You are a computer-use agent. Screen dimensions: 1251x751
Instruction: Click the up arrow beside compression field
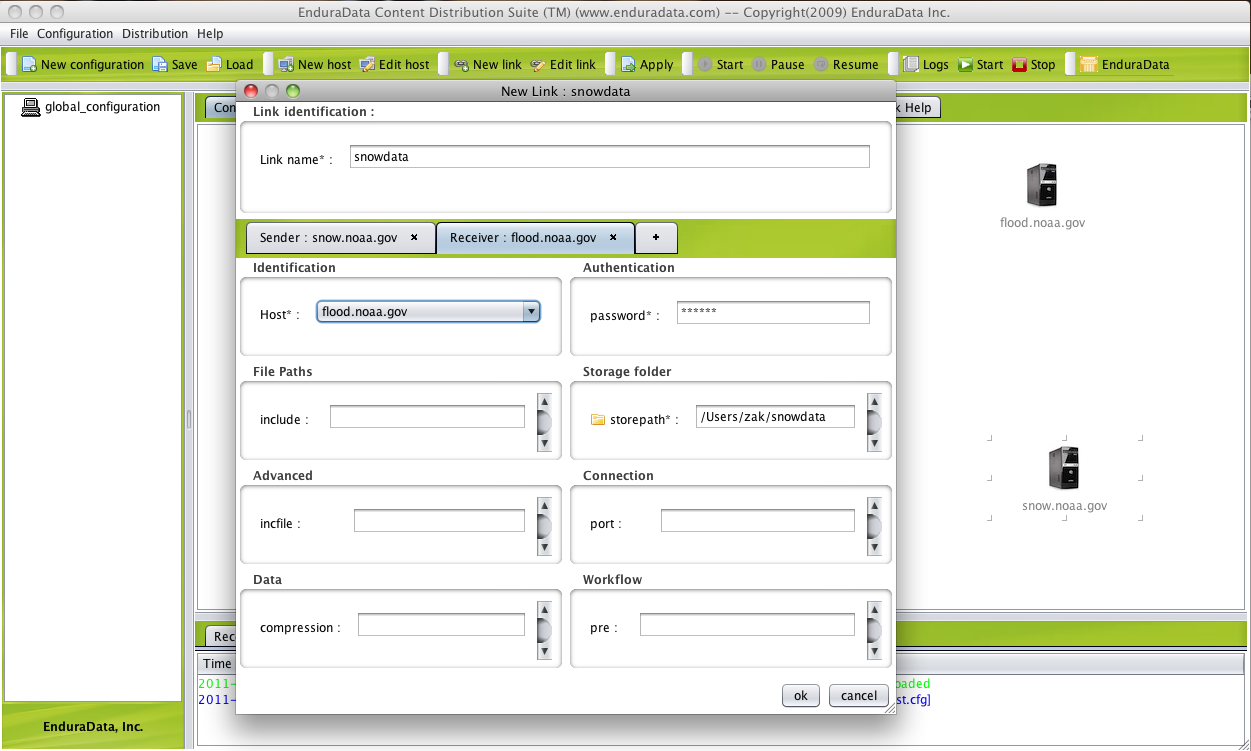click(544, 609)
